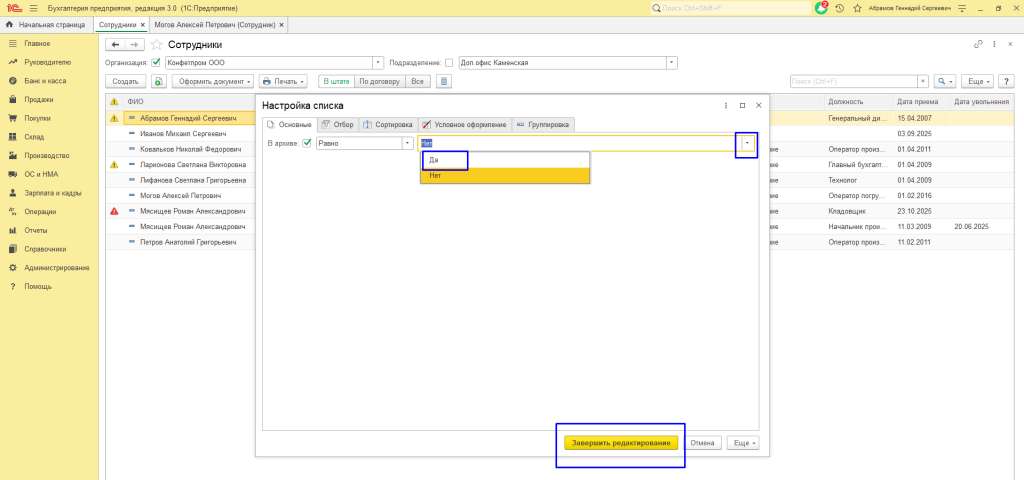Open Банк и касса sidebar section
The height and width of the screenshot is (480, 1024).
coord(45,81)
